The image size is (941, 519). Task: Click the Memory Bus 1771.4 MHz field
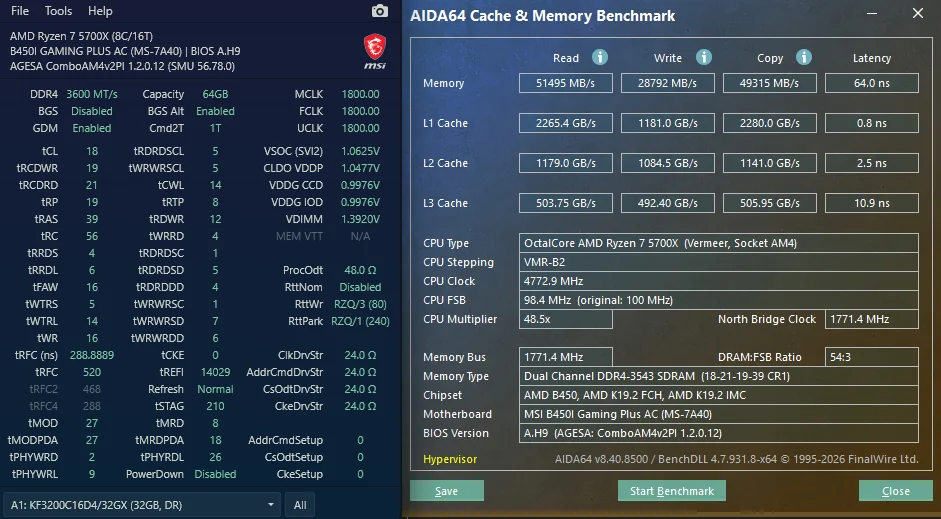[565, 357]
